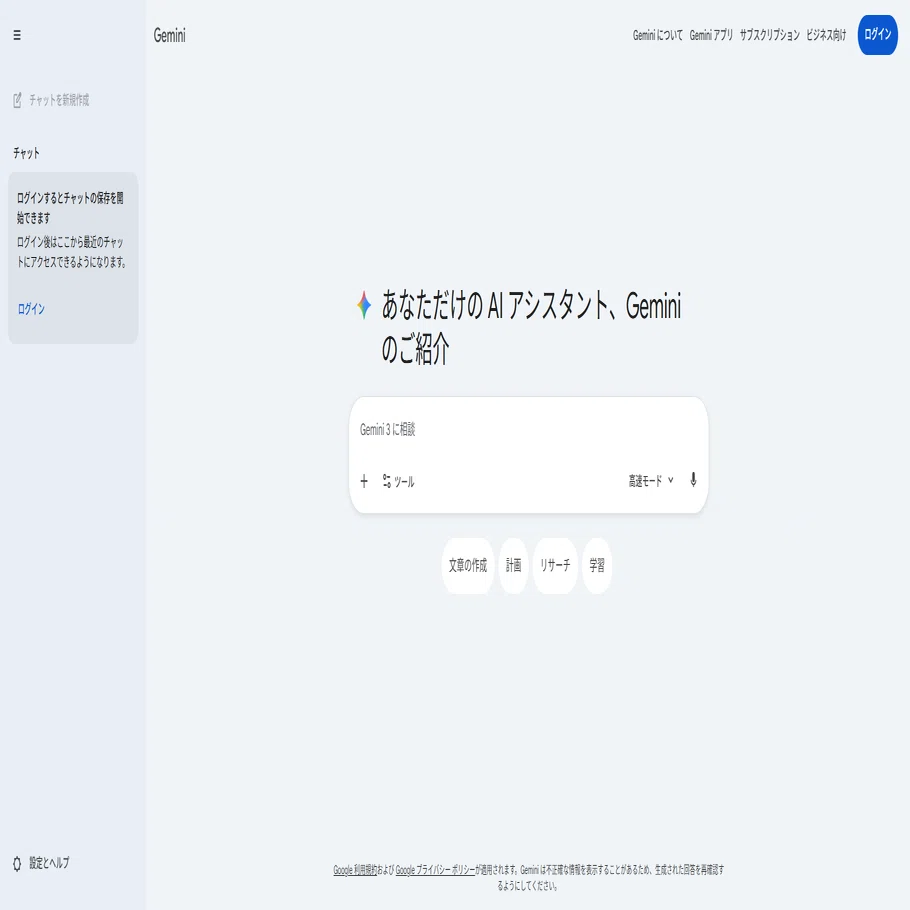Viewport: 910px width, 910px height.
Task: Expand the 高速モード model dropdown
Action: (x=651, y=481)
